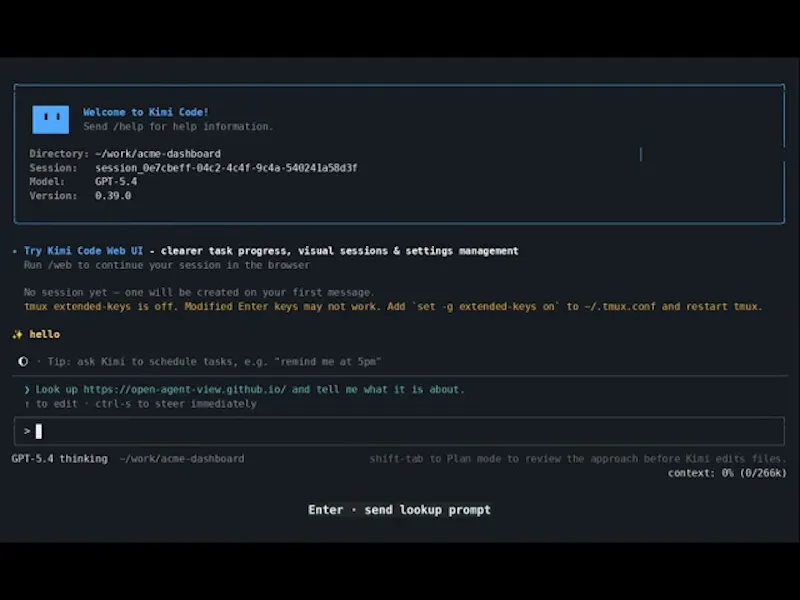Click 'Send /help for help information.' text
800x600 pixels.
pos(179,126)
